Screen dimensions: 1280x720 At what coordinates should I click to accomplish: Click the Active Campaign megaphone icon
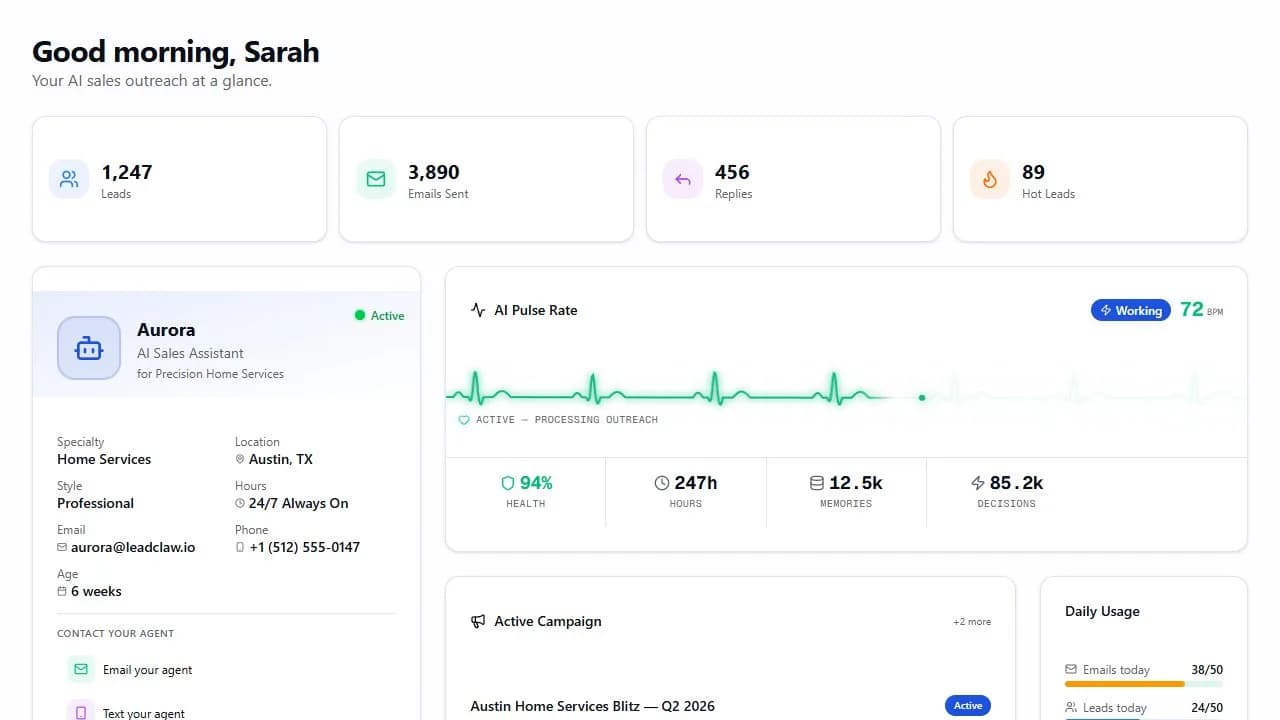point(478,621)
